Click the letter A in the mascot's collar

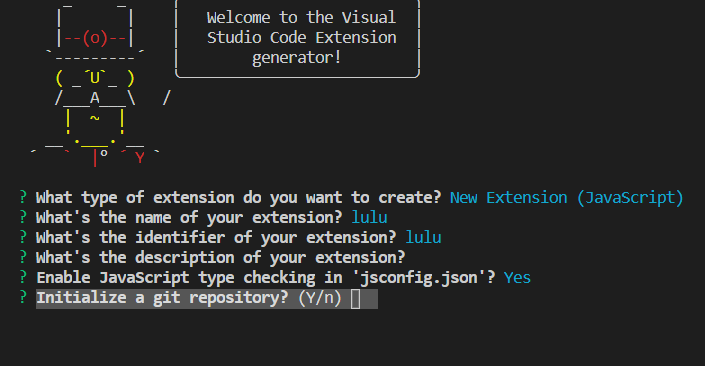coord(94,98)
